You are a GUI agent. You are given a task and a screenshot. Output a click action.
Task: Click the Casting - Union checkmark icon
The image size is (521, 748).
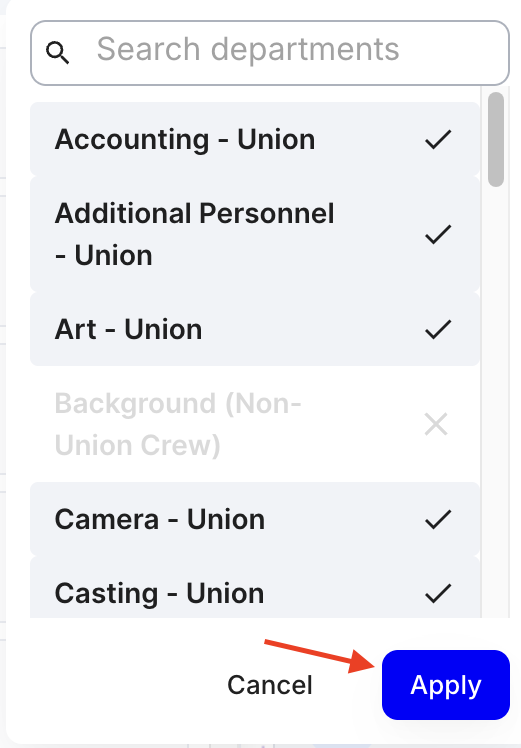(438, 593)
